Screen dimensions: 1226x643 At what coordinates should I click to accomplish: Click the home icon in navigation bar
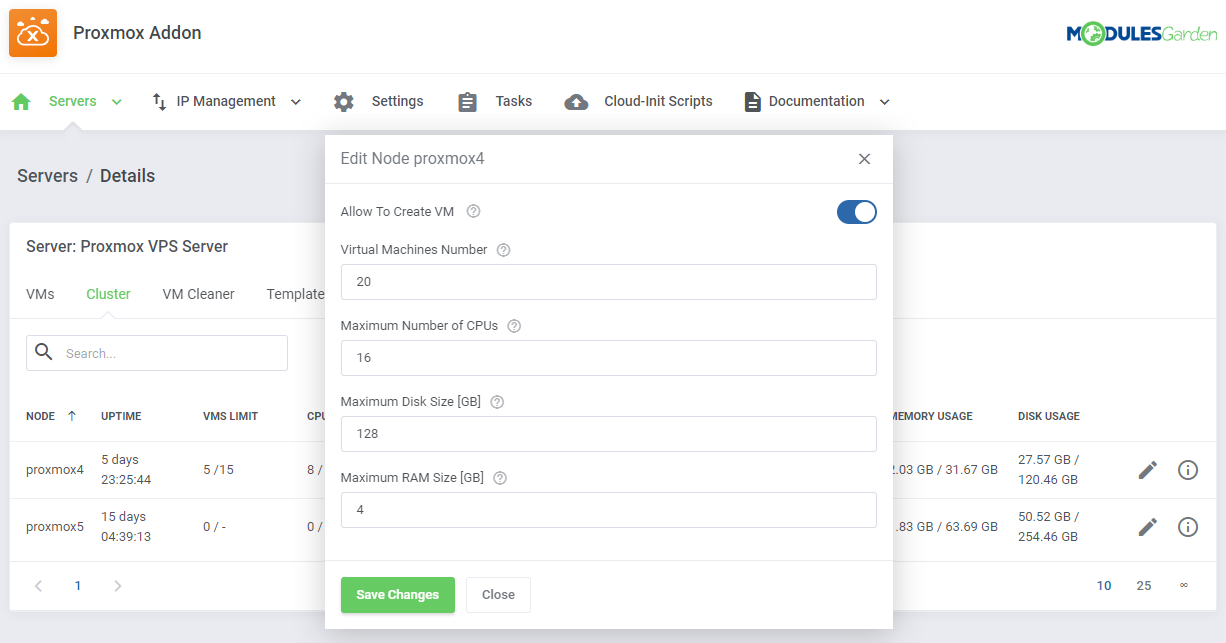click(x=21, y=102)
